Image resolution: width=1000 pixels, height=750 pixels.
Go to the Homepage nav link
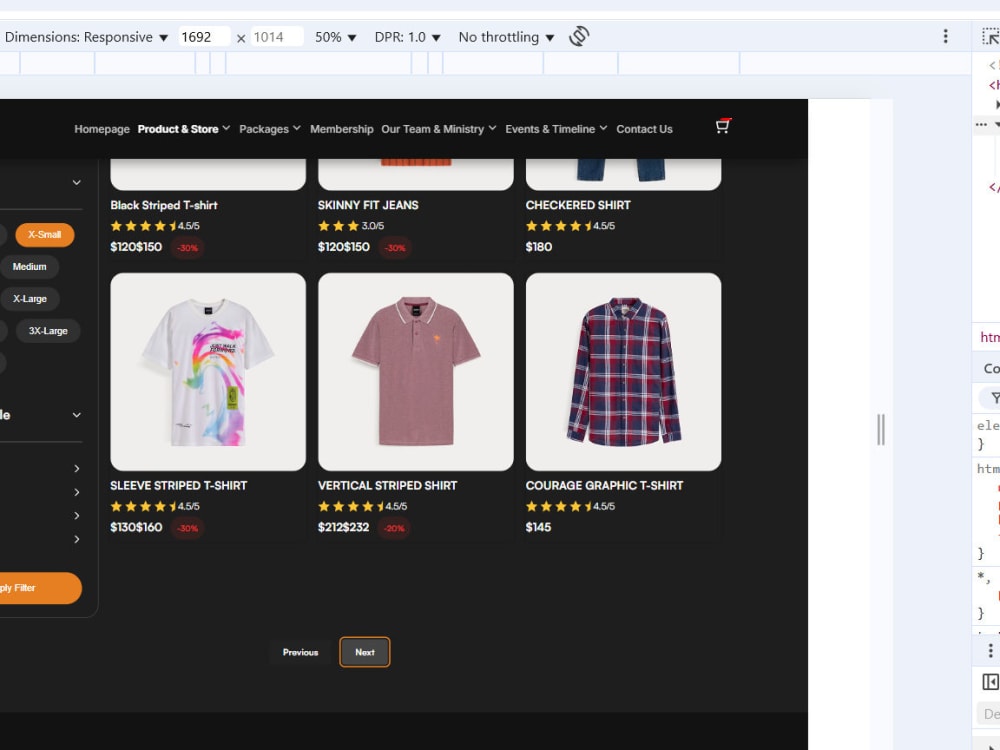coord(102,129)
